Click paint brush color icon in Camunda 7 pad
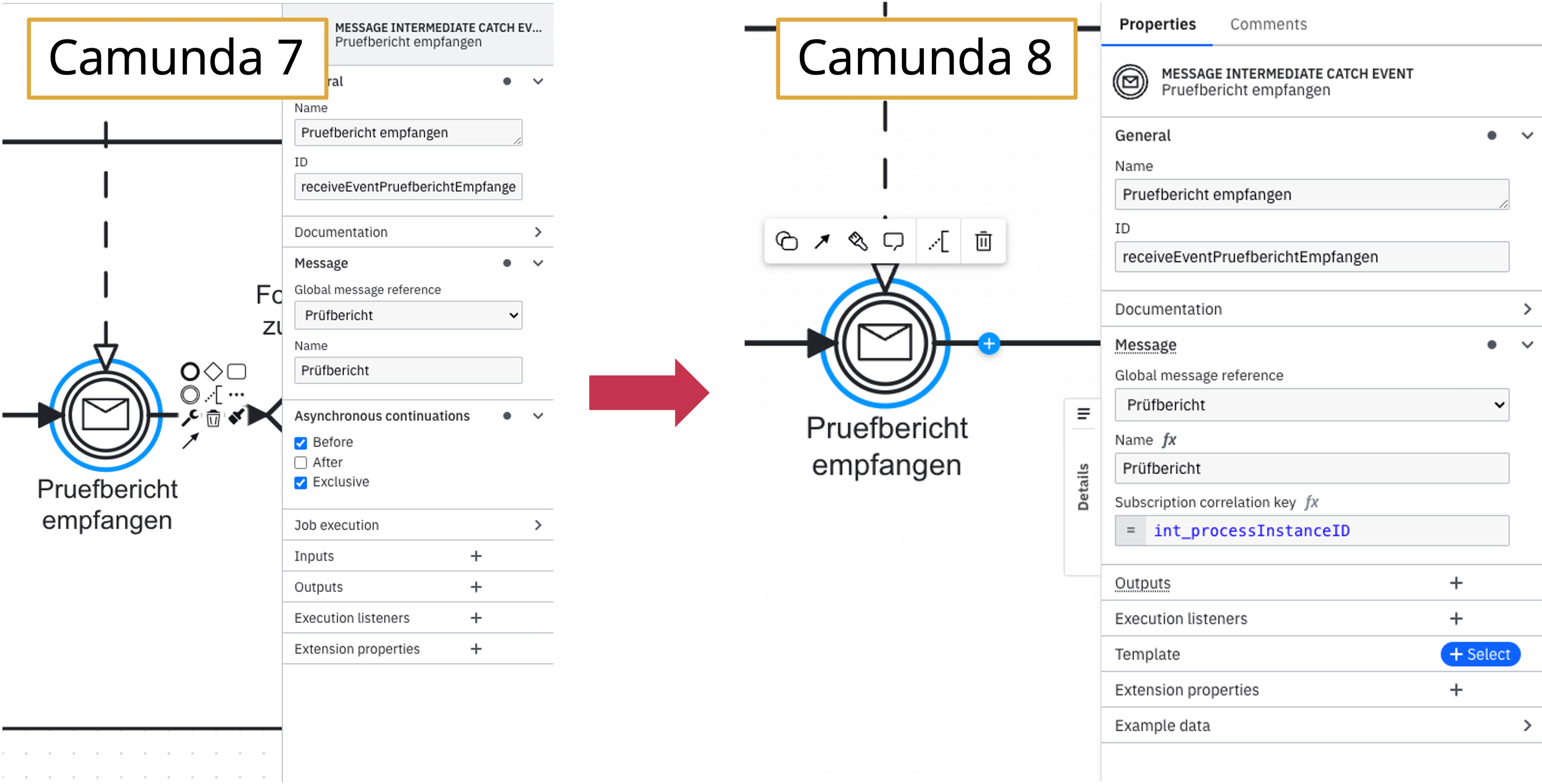The height and width of the screenshot is (784, 1542). 236,417
